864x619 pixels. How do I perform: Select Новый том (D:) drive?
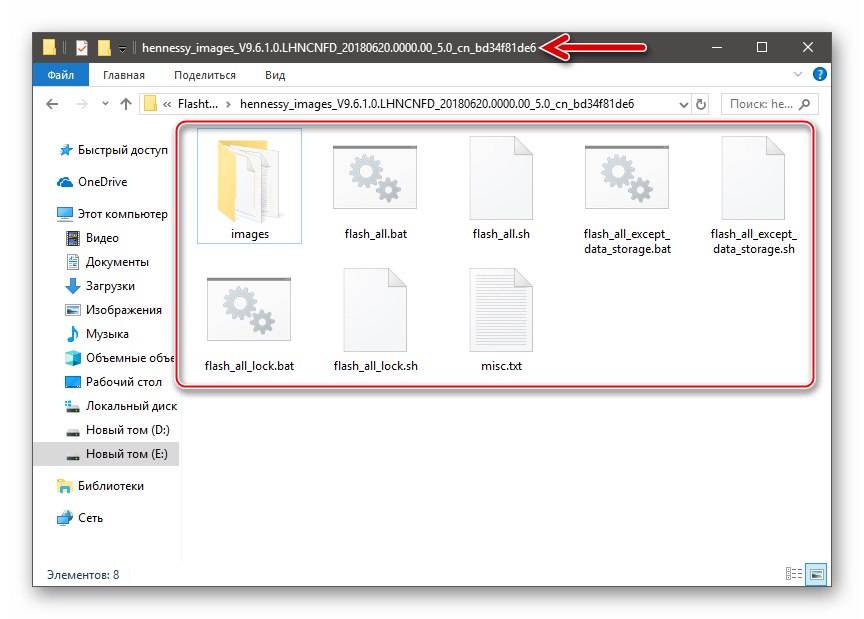tap(118, 430)
